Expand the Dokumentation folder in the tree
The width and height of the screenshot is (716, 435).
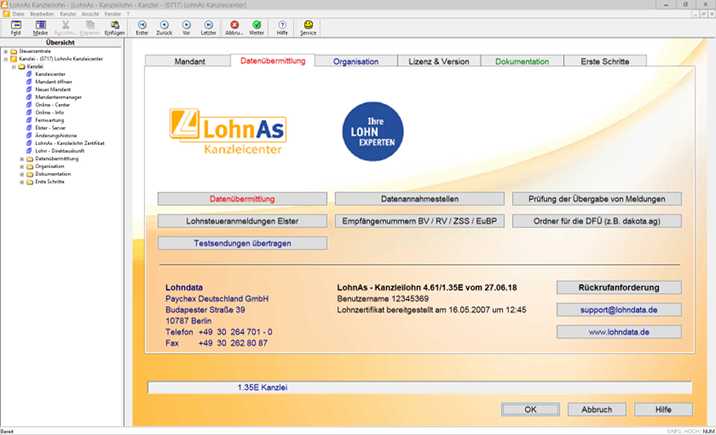click(21, 174)
